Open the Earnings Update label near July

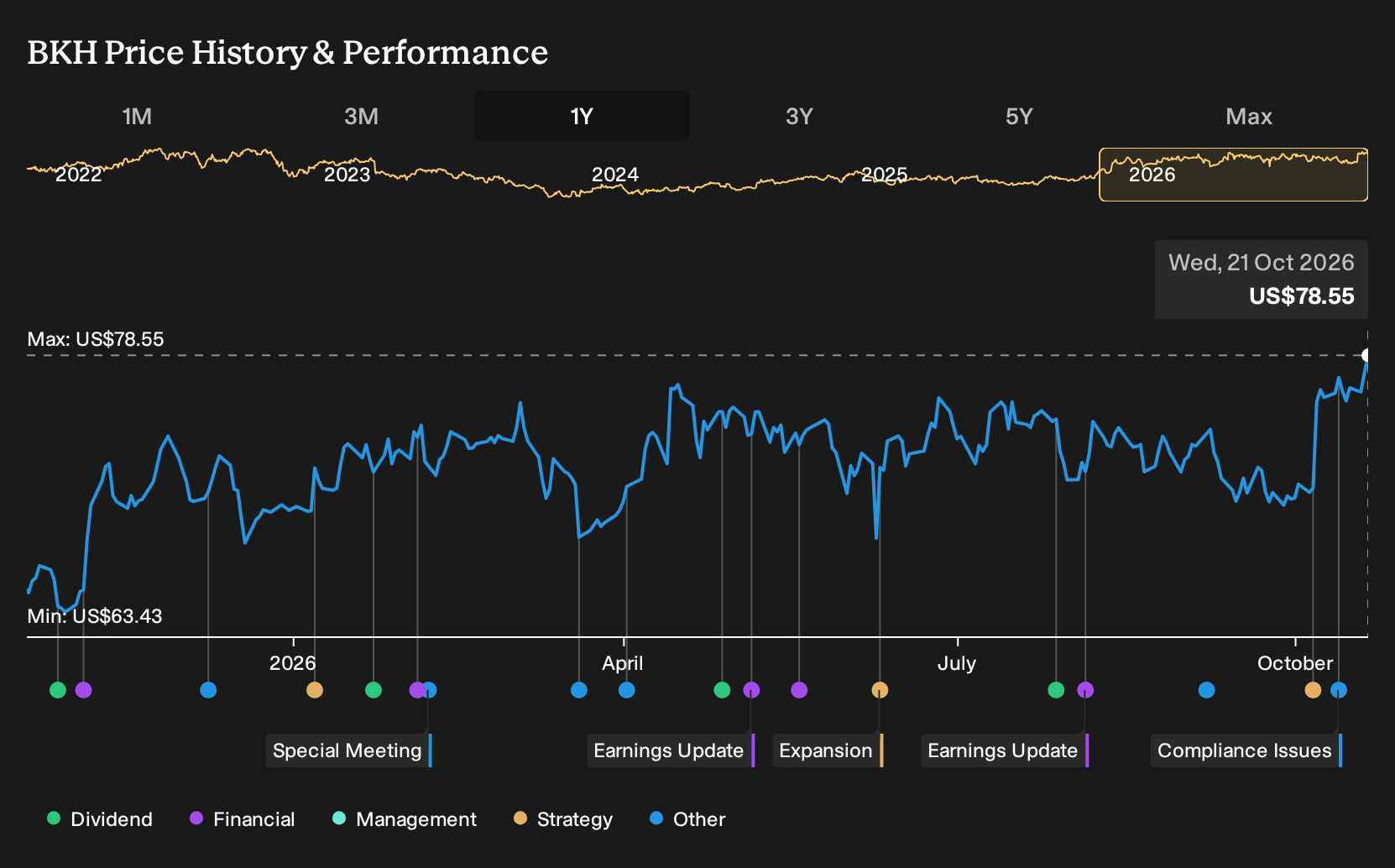point(1005,750)
